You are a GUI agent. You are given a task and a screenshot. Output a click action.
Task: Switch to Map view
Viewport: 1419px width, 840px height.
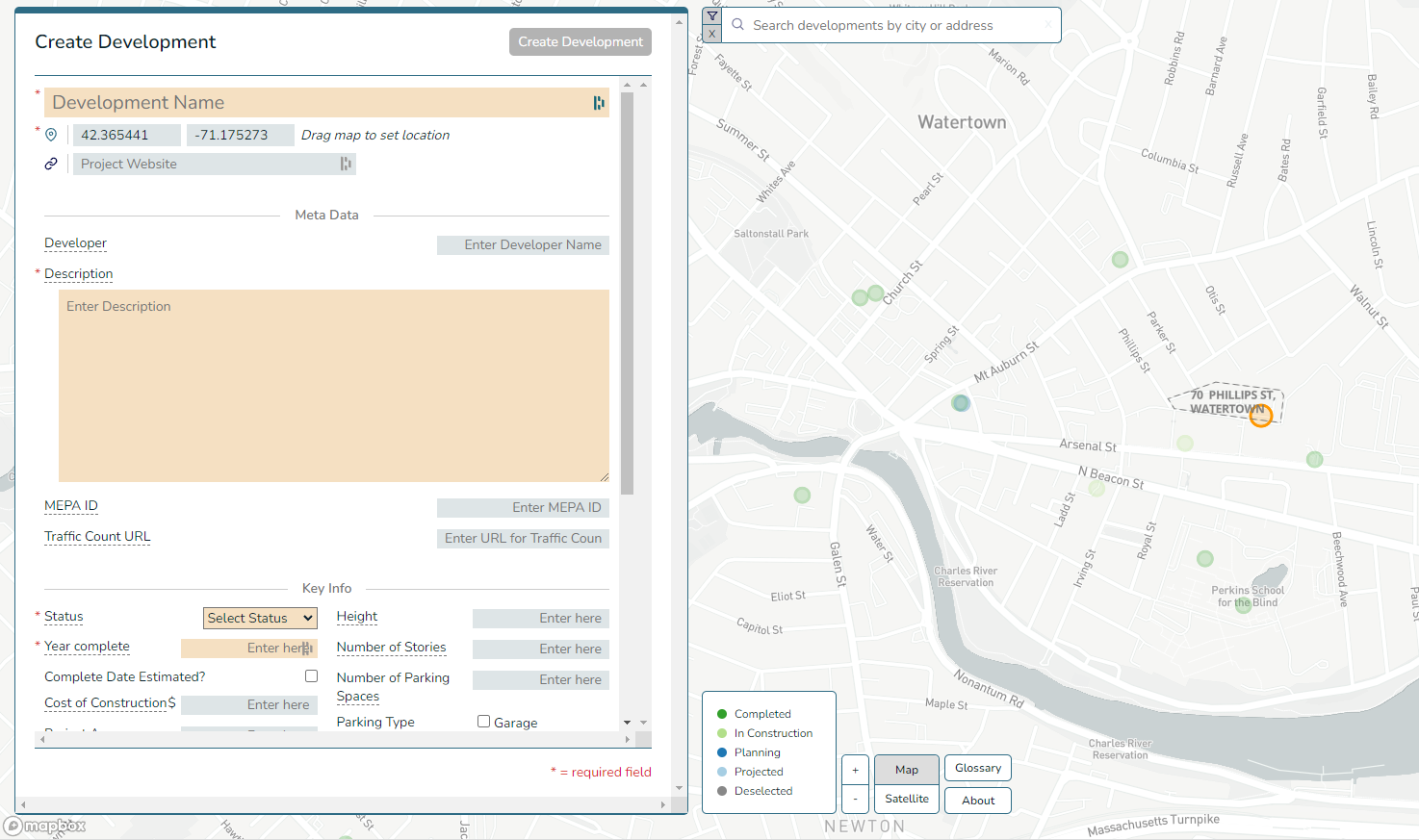907,770
